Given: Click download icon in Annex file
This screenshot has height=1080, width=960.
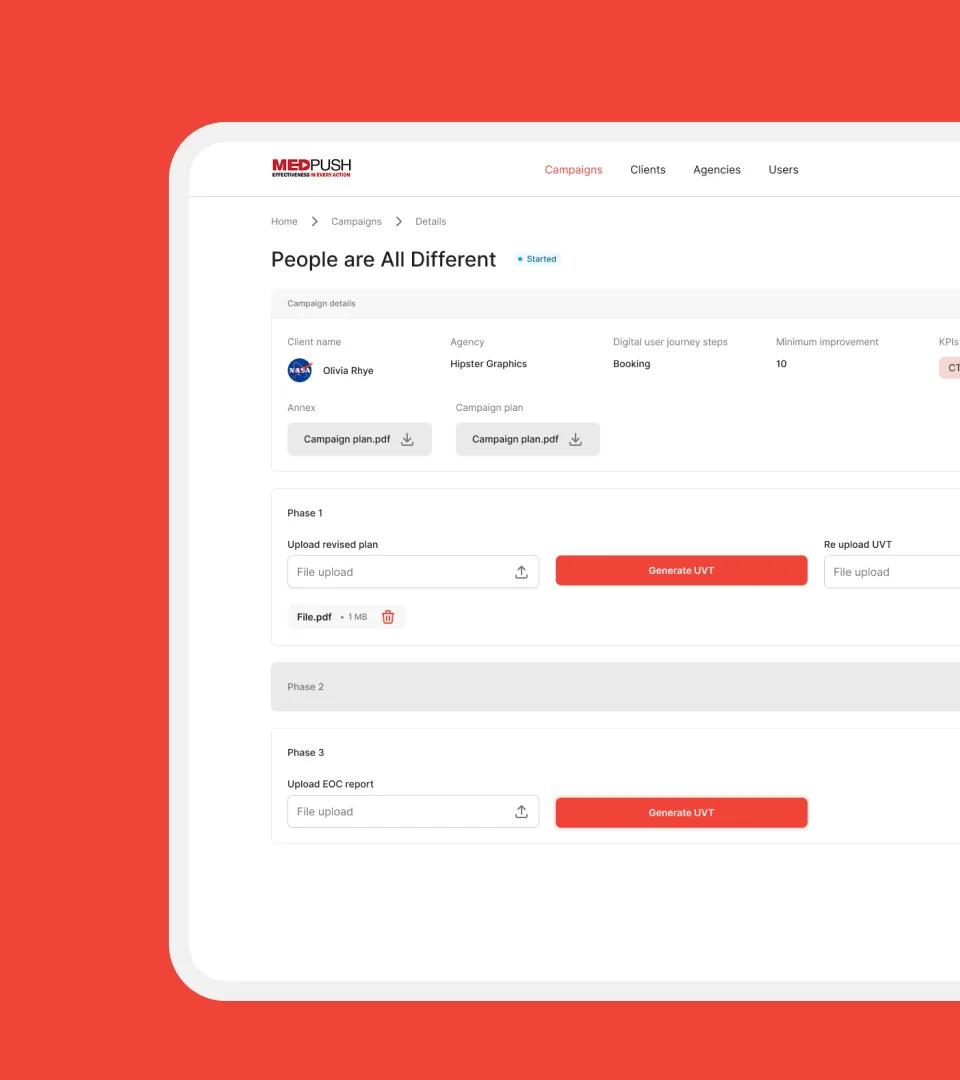Looking at the screenshot, I should click(x=407, y=439).
